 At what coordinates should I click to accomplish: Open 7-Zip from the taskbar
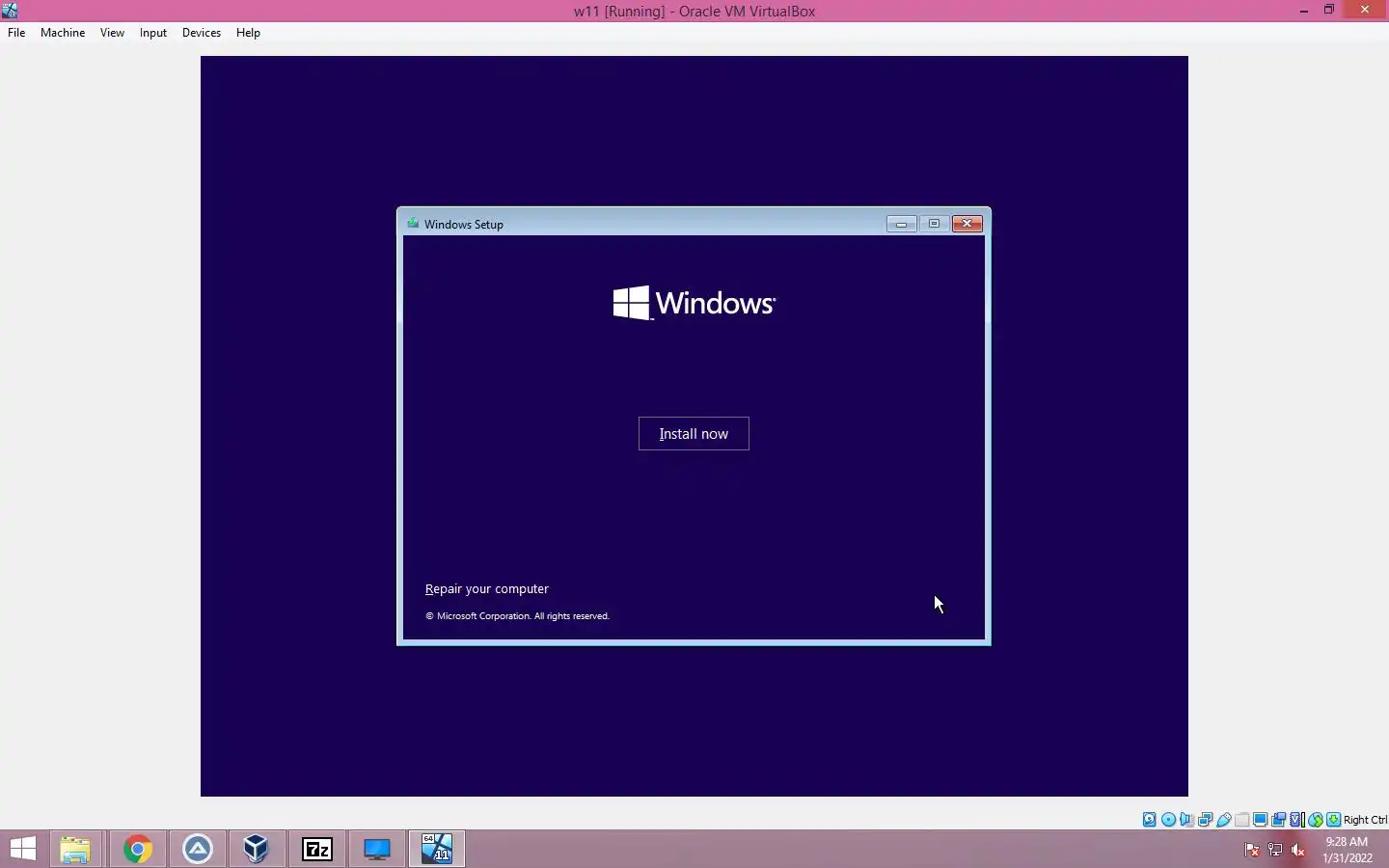click(x=317, y=849)
